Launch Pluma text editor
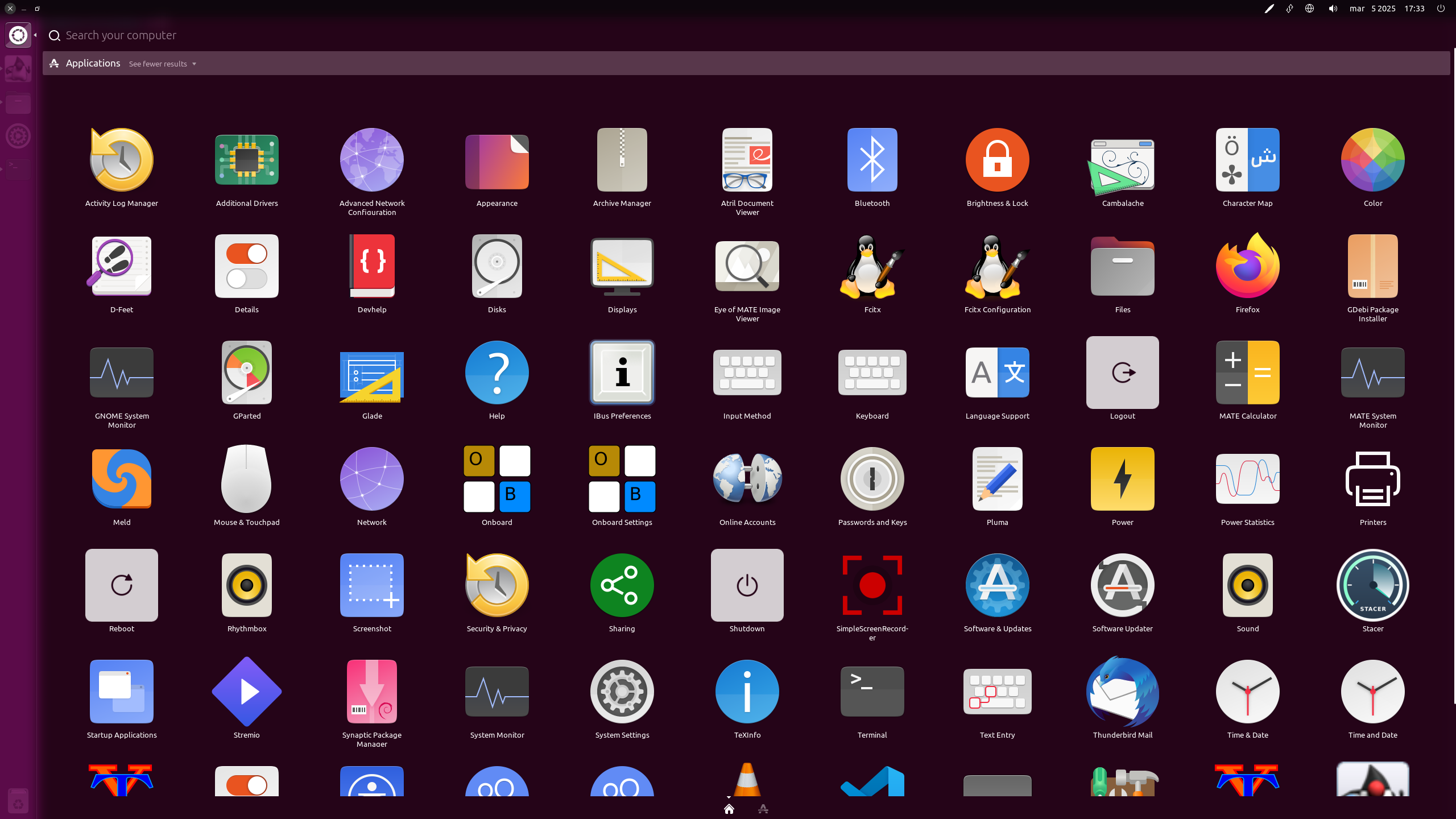 [x=997, y=479]
